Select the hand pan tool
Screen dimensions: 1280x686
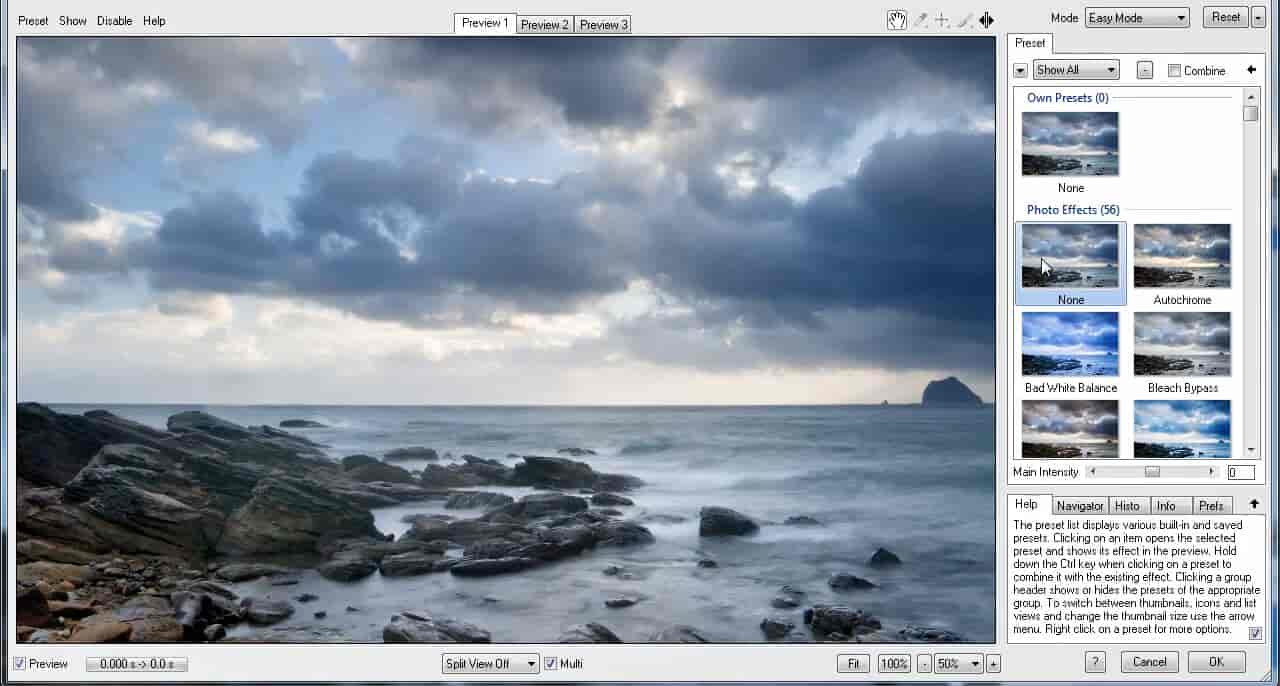[897, 20]
